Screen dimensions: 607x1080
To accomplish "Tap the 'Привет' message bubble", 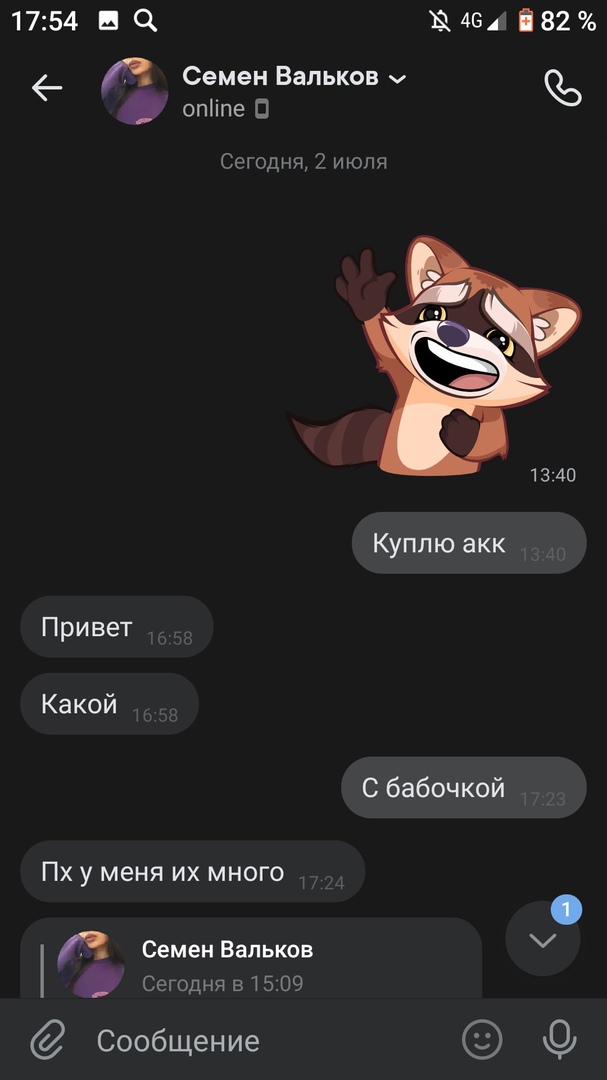I will (x=116, y=627).
